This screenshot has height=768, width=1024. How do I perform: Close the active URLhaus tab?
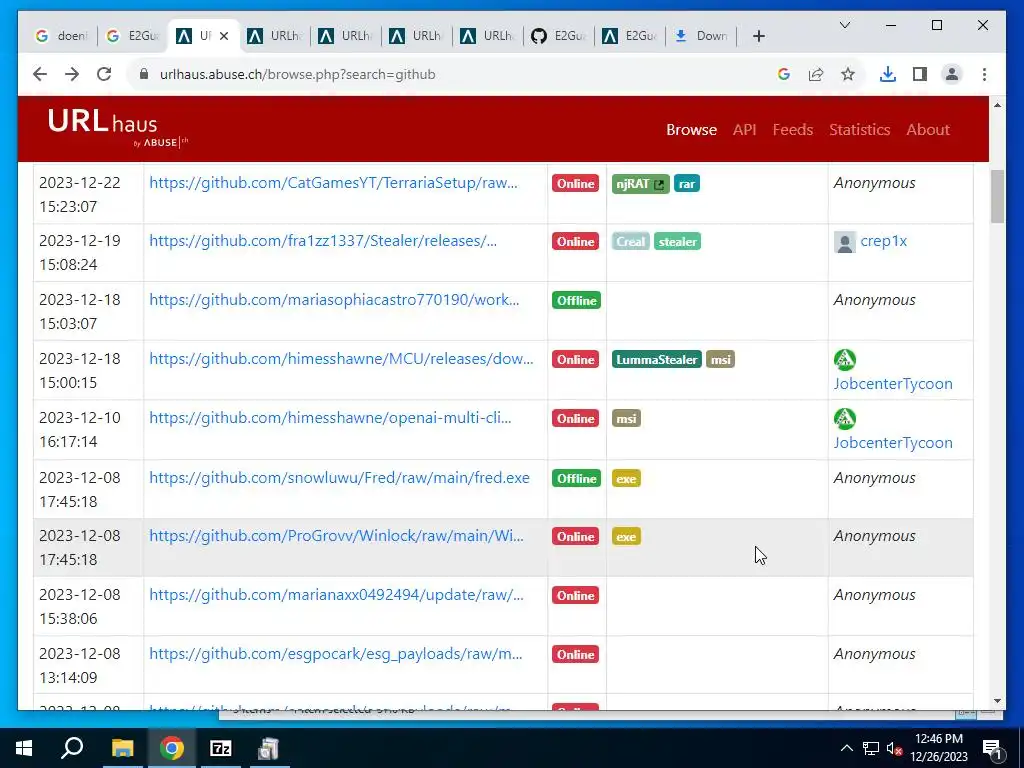click(x=224, y=36)
